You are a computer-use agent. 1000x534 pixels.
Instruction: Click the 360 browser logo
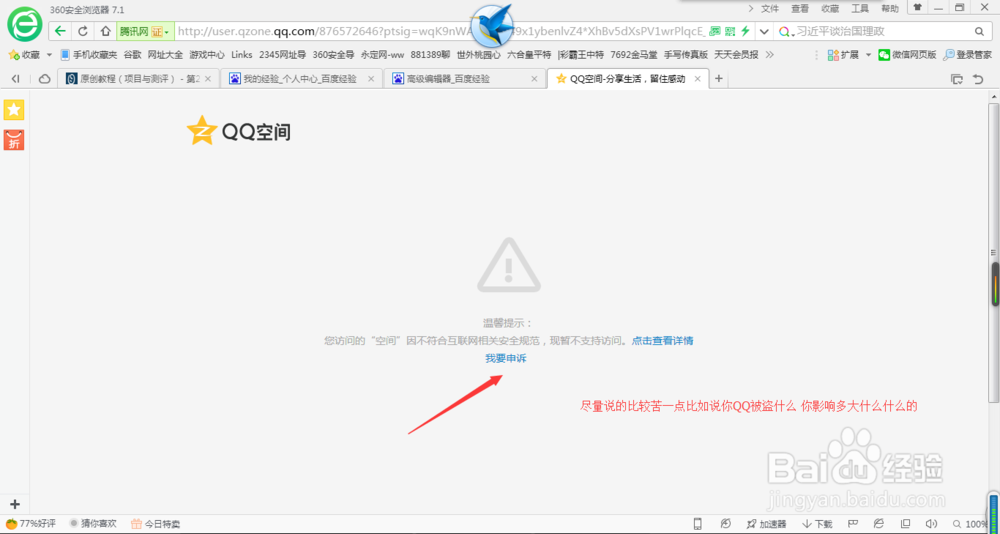pos(25,26)
